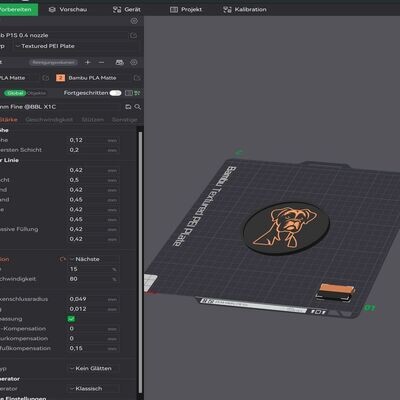Click the ersten Schicht 0,2 field
This screenshot has height=400, width=400.
pos(93,150)
